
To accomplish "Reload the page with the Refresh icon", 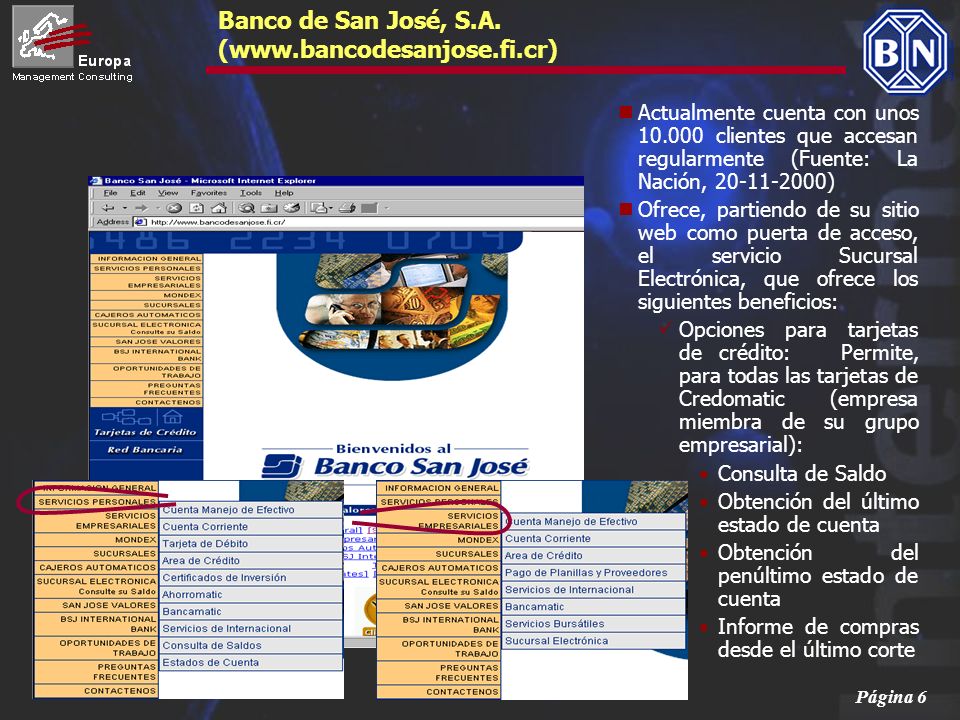I will pos(197,208).
